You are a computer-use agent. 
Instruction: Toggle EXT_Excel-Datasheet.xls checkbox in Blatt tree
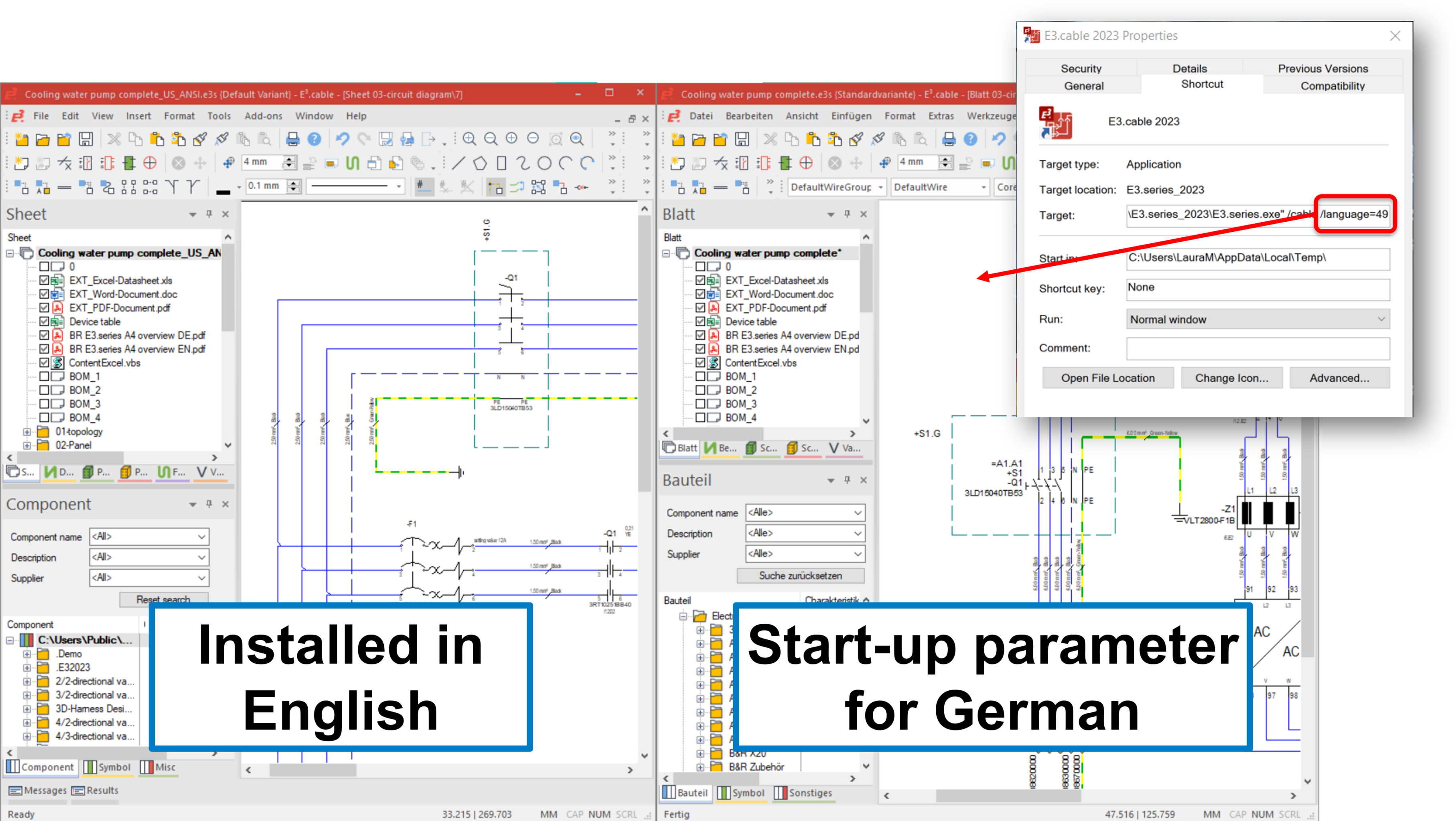700,280
